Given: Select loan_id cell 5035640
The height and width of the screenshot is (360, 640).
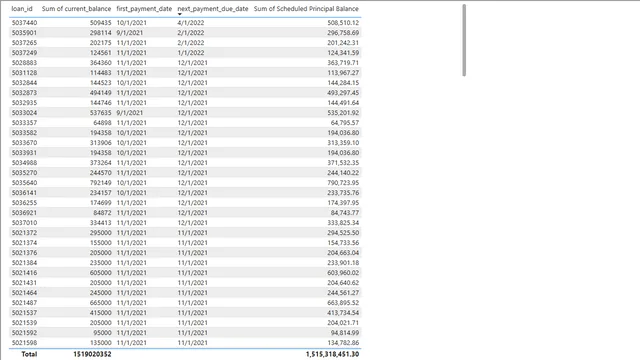Looking at the screenshot, I should [24, 183].
